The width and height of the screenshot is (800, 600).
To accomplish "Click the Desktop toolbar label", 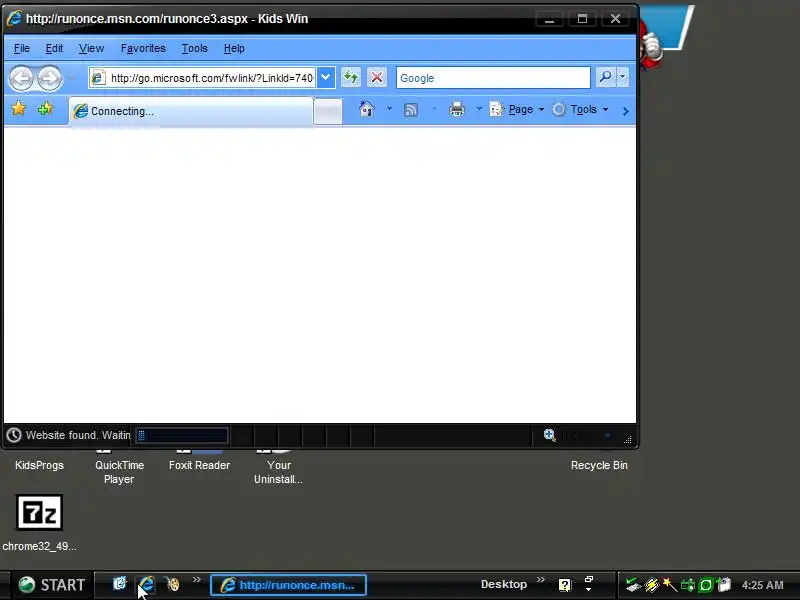I will 504,584.
